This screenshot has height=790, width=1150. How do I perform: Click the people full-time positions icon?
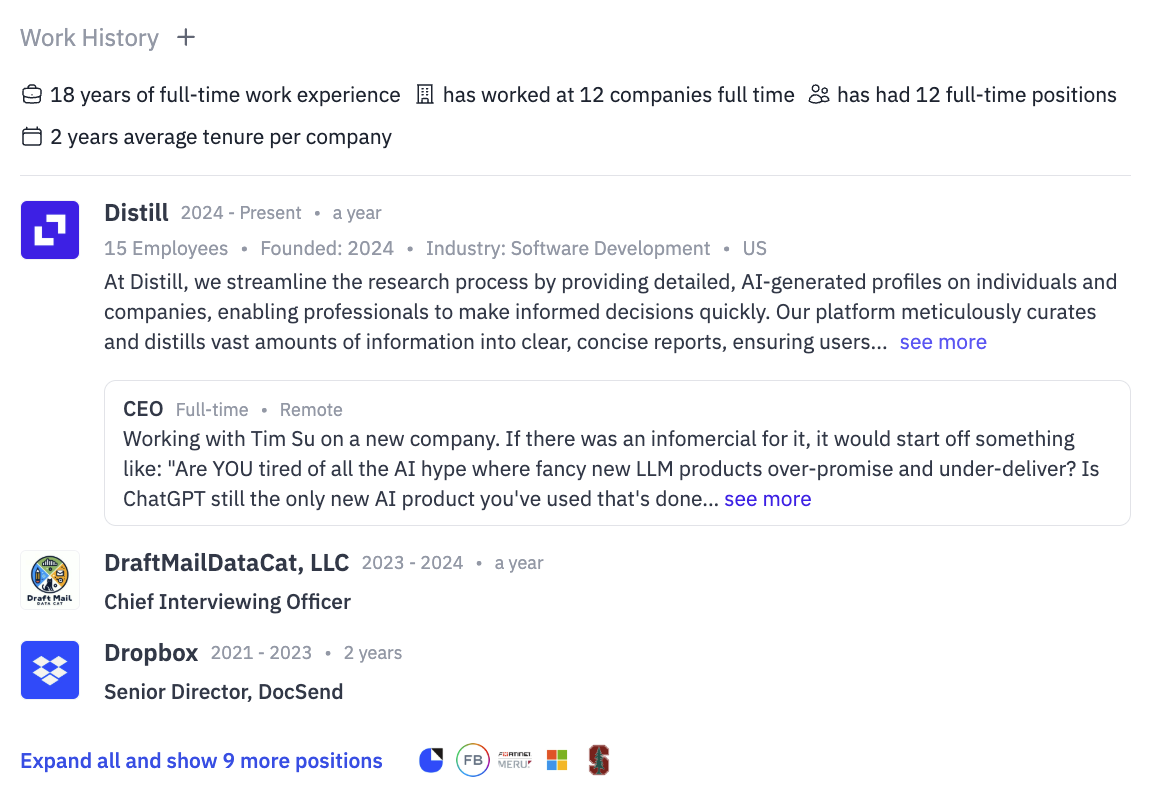click(819, 95)
